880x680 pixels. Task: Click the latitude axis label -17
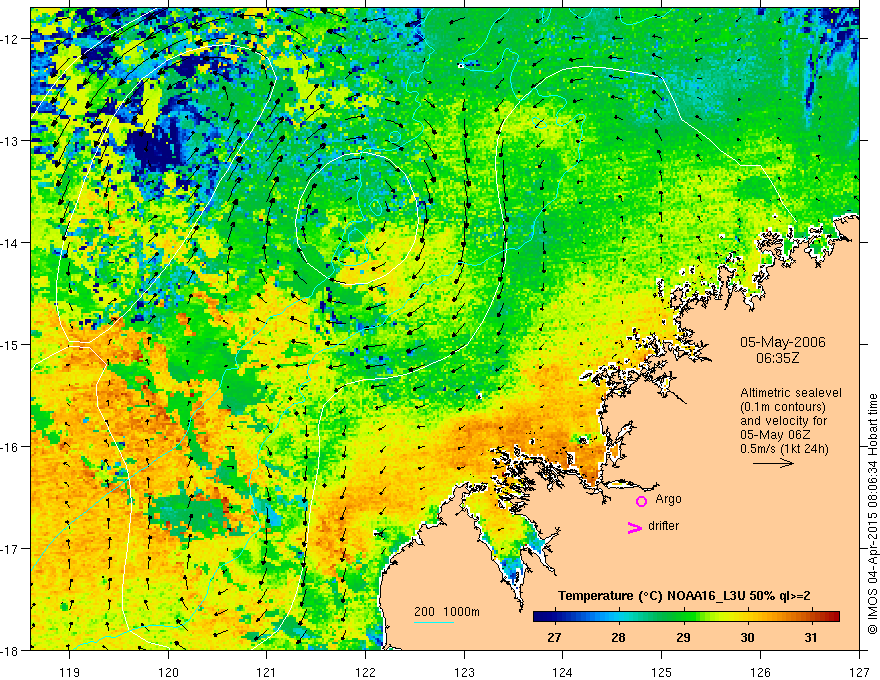click(x=11, y=548)
